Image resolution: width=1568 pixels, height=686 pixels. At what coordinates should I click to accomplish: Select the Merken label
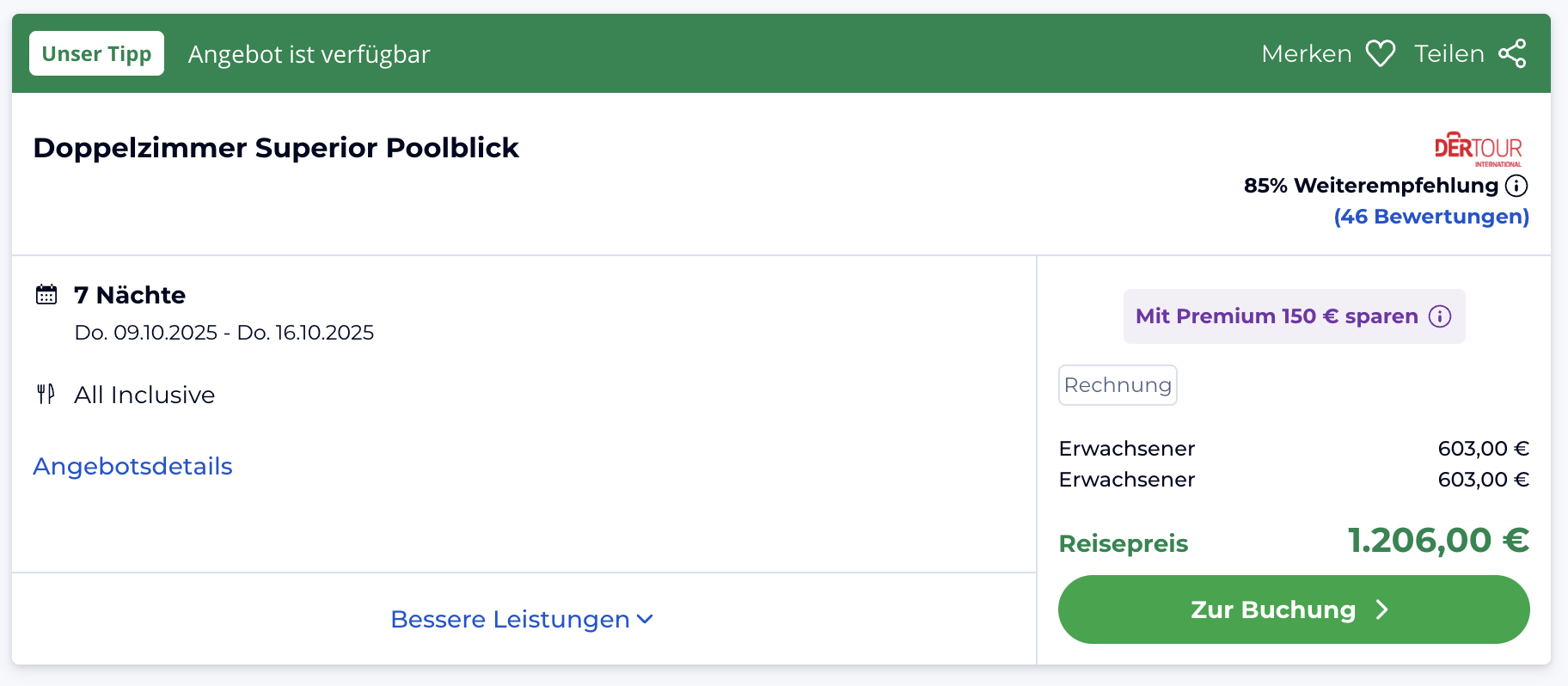coord(1307,54)
